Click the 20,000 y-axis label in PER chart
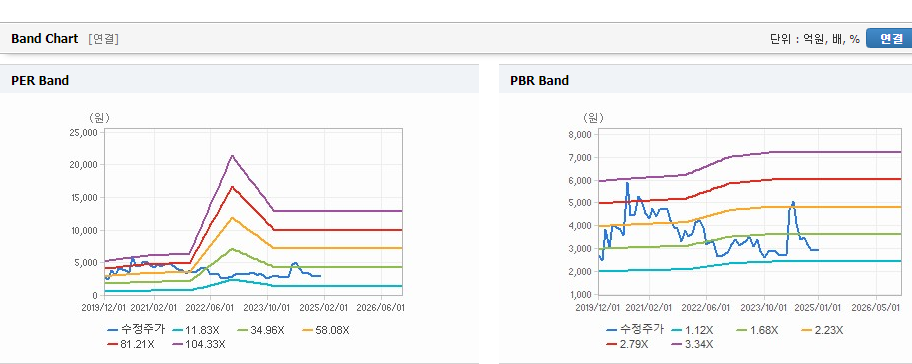Image resolution: width=912 pixels, height=364 pixels. pyautogui.click(x=84, y=165)
